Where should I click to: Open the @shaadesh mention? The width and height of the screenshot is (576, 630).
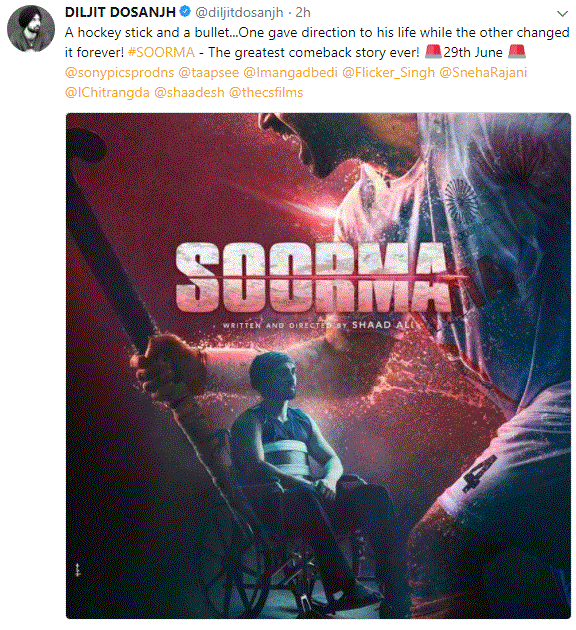189,93
